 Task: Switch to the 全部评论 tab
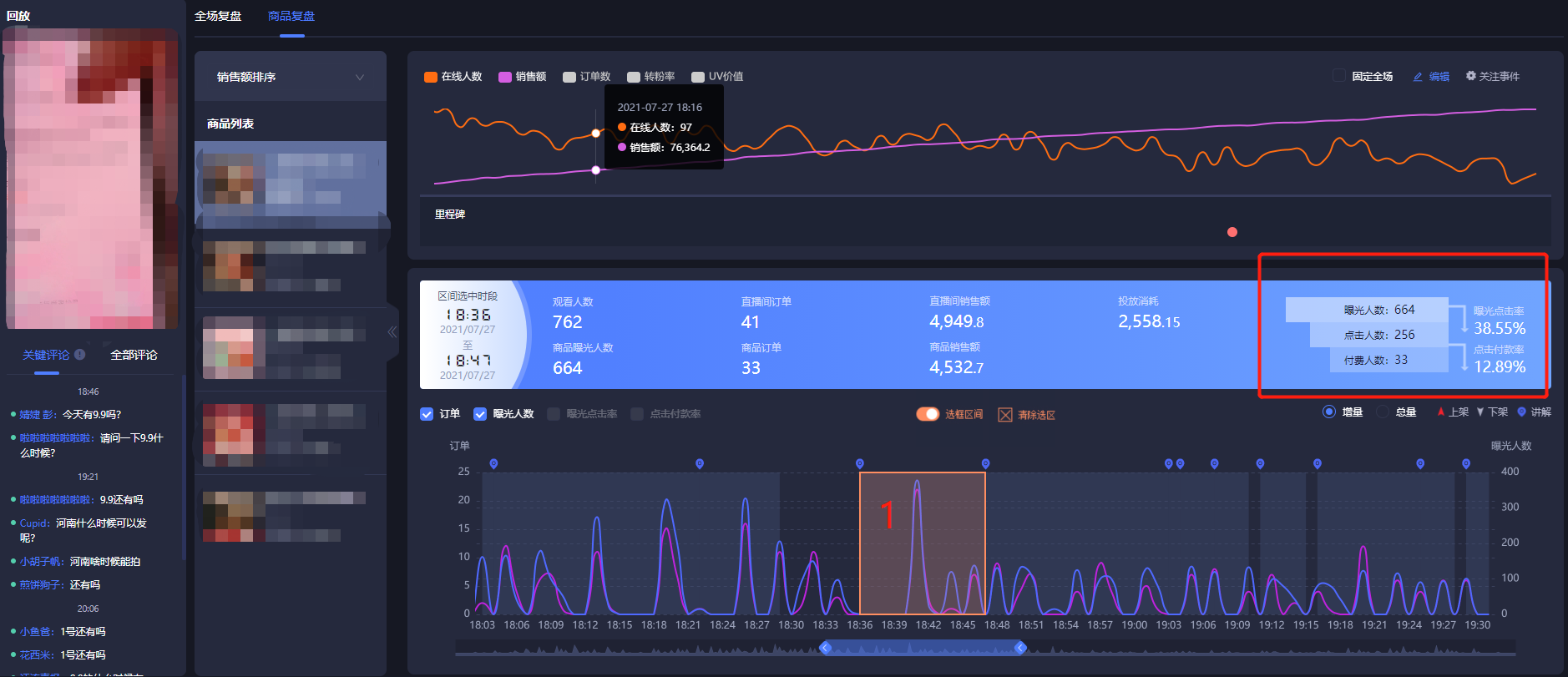coord(134,355)
